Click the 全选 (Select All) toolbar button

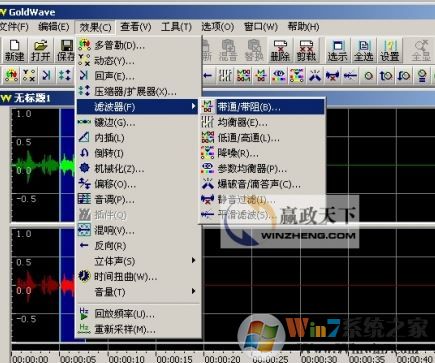click(363, 50)
